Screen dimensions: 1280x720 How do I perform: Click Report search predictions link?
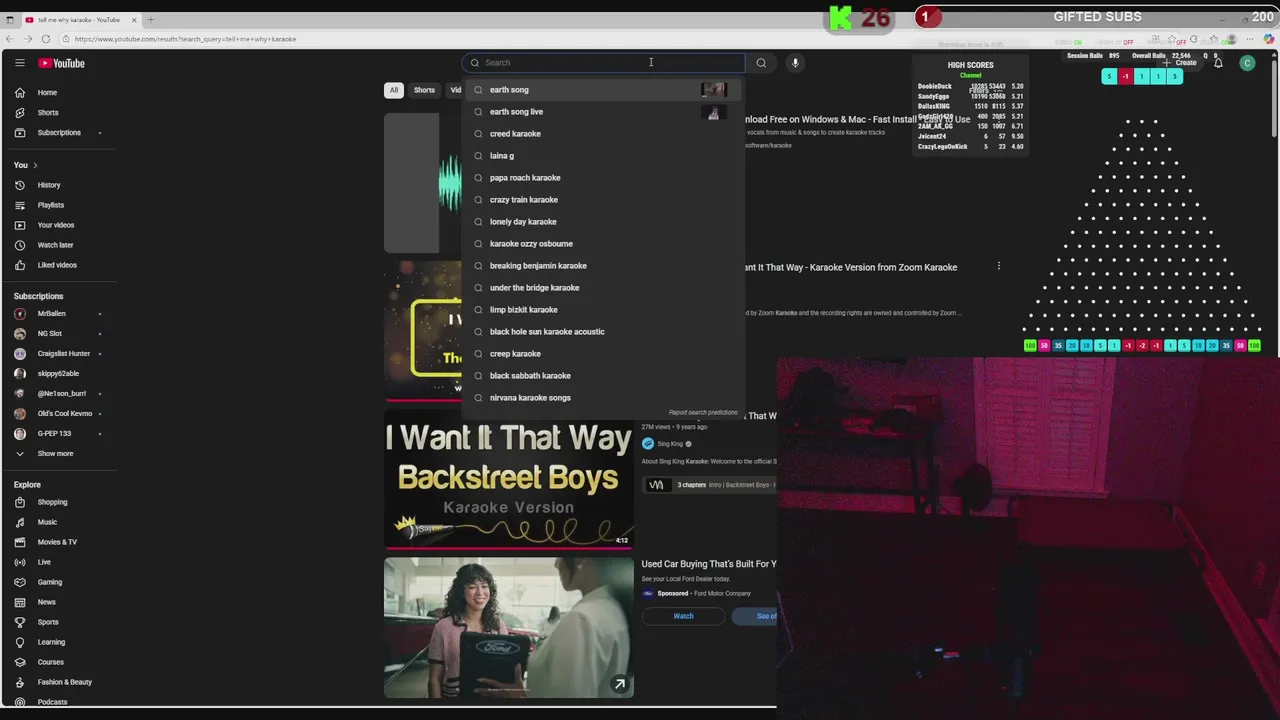[703, 412]
